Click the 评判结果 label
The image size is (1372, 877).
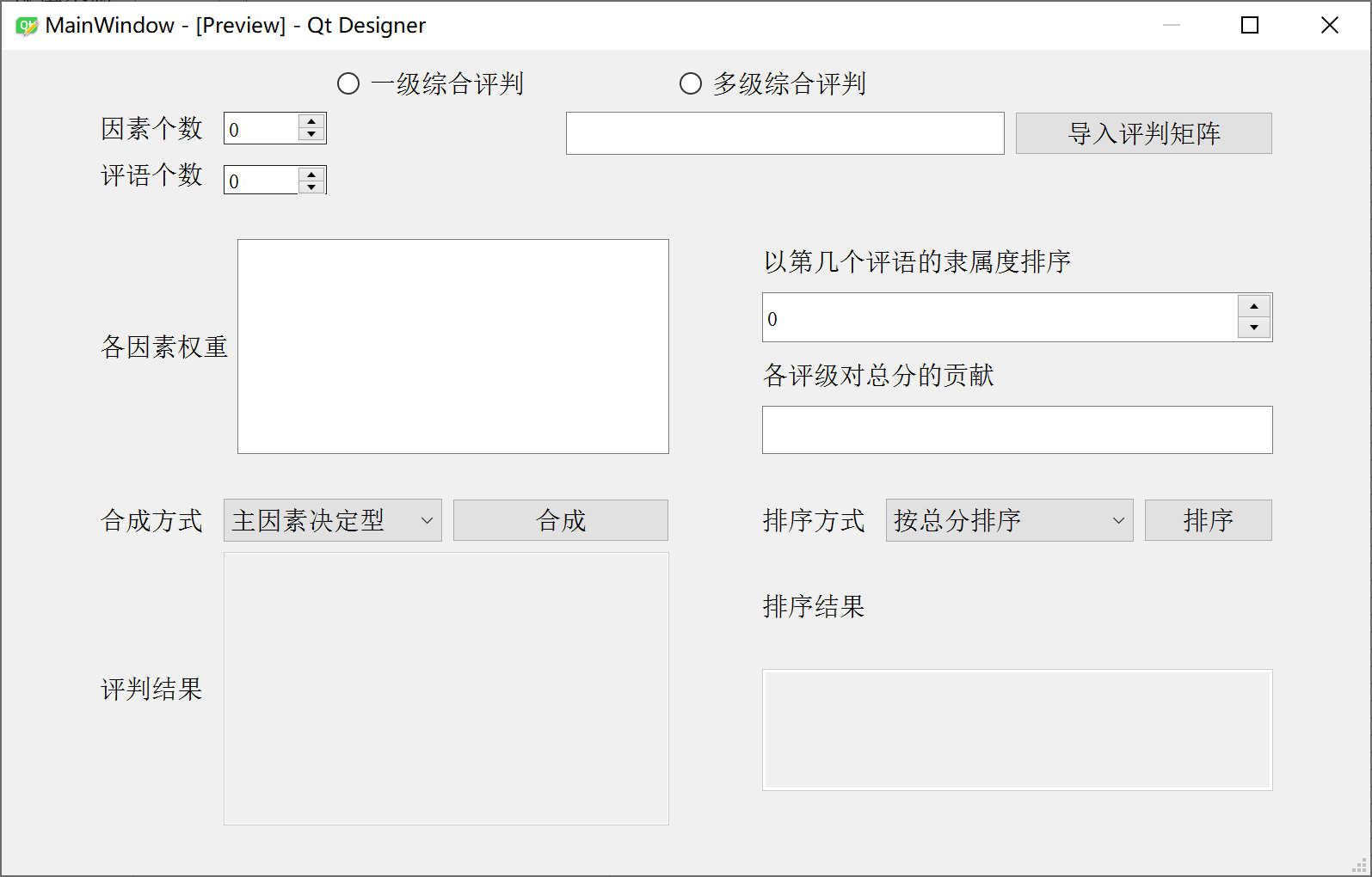coord(151,689)
